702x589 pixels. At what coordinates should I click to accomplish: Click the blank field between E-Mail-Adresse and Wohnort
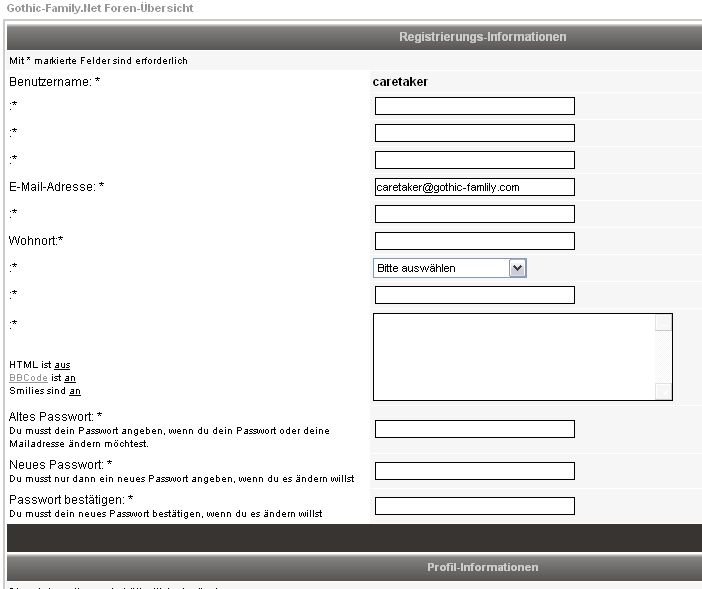[474, 214]
